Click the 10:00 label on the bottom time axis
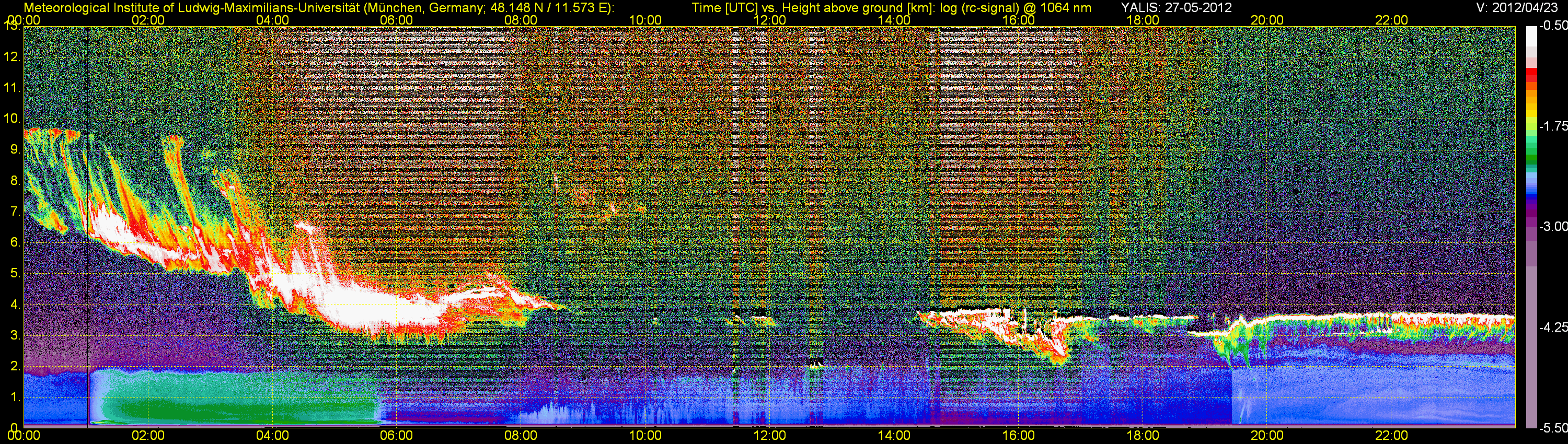This screenshot has width=1568, height=444. click(645, 436)
